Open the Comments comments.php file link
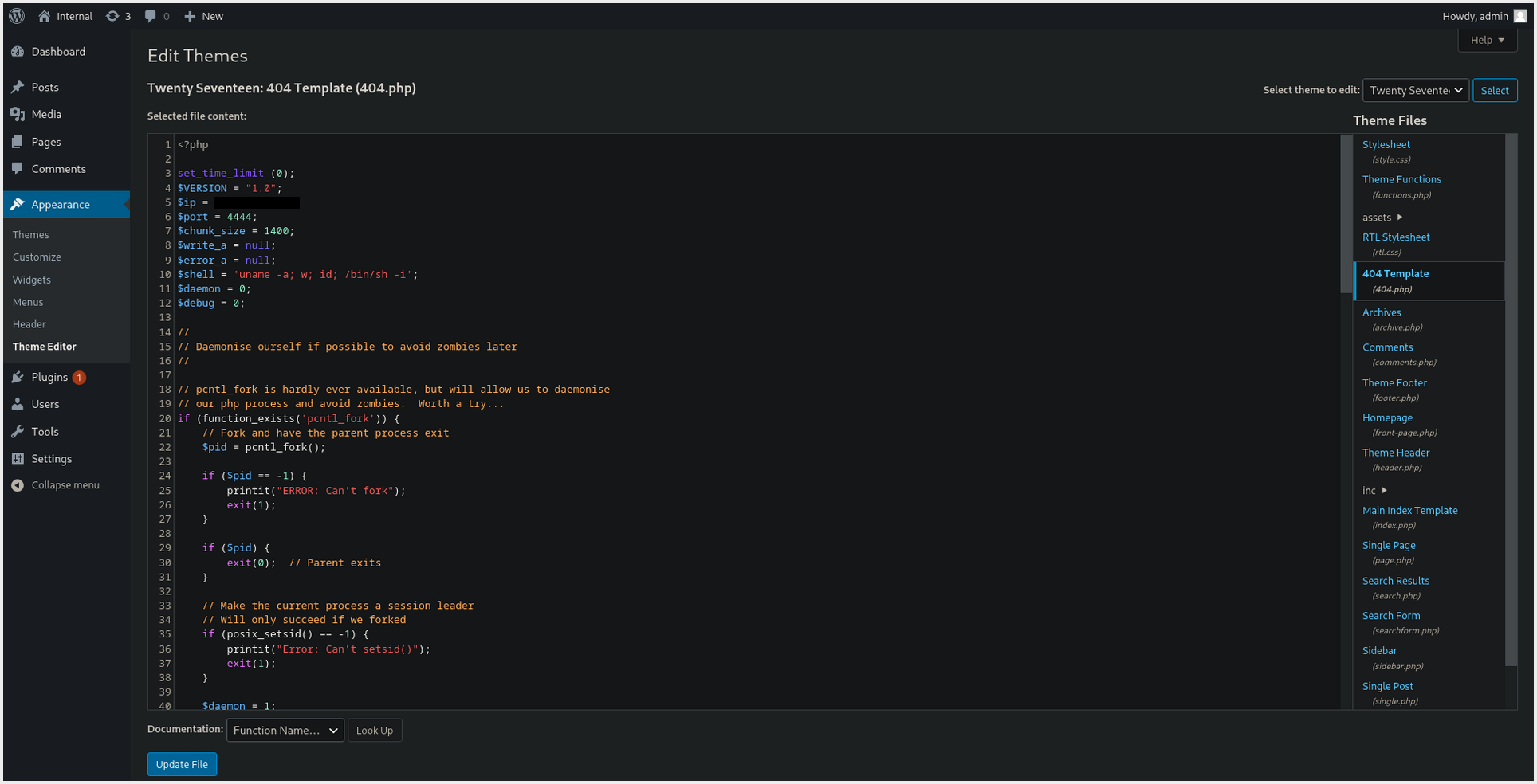 (x=1387, y=347)
